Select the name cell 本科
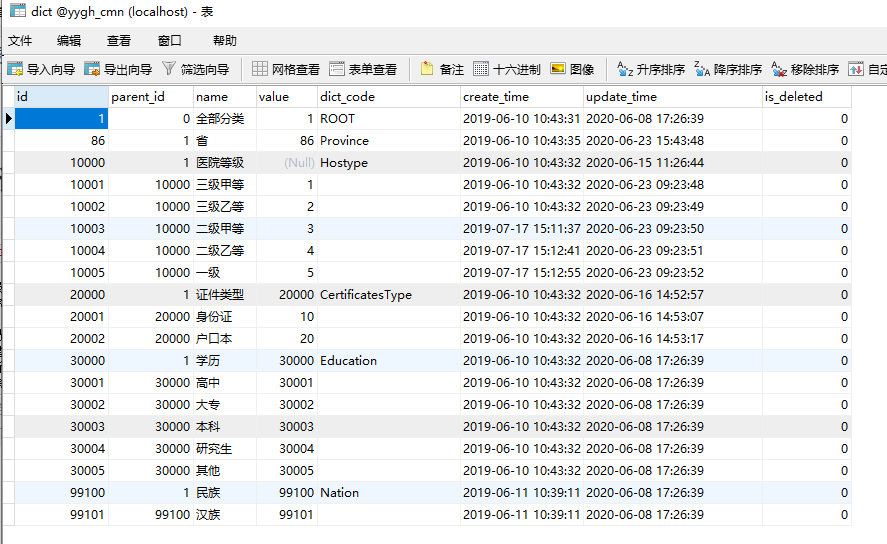The image size is (887, 544). (x=225, y=428)
